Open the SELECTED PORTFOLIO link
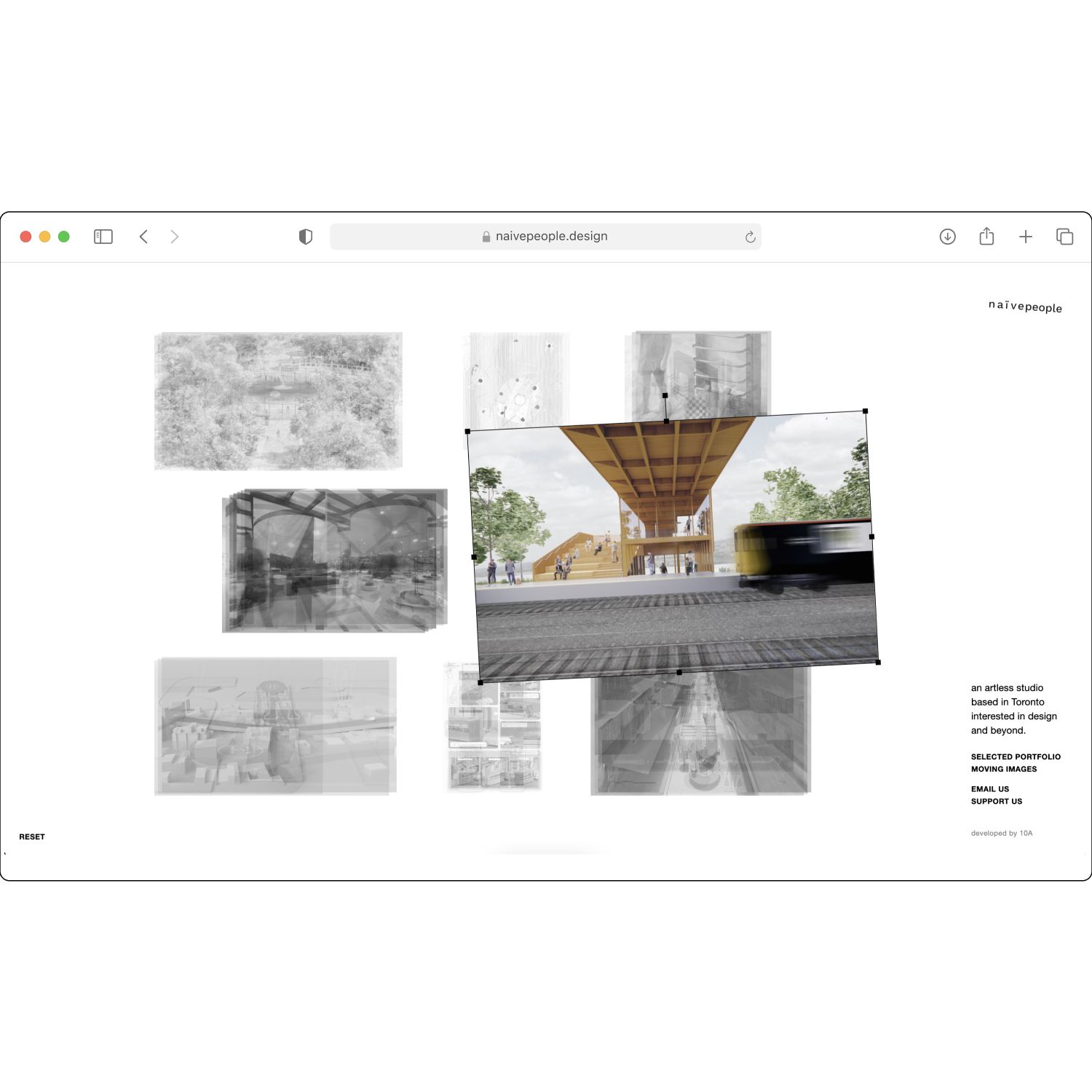 point(1016,757)
